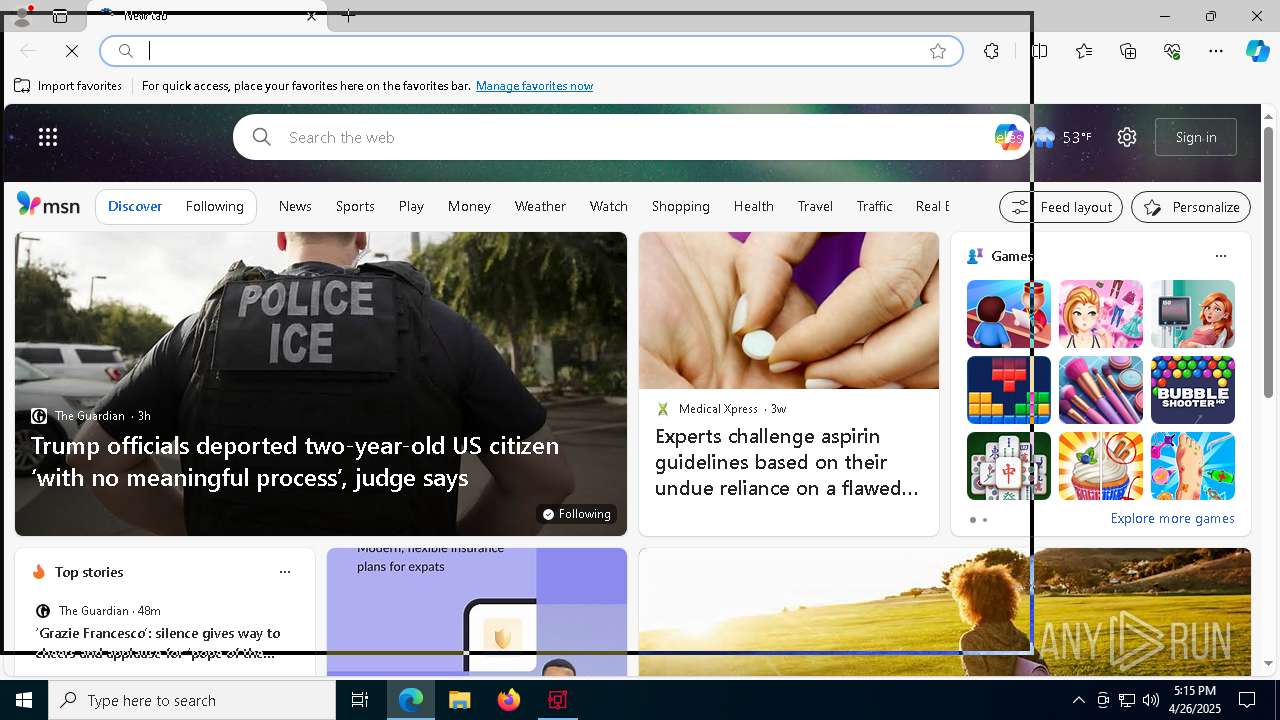Open the pill in hand thumbnail
This screenshot has width=1280, height=720.
click(x=789, y=310)
